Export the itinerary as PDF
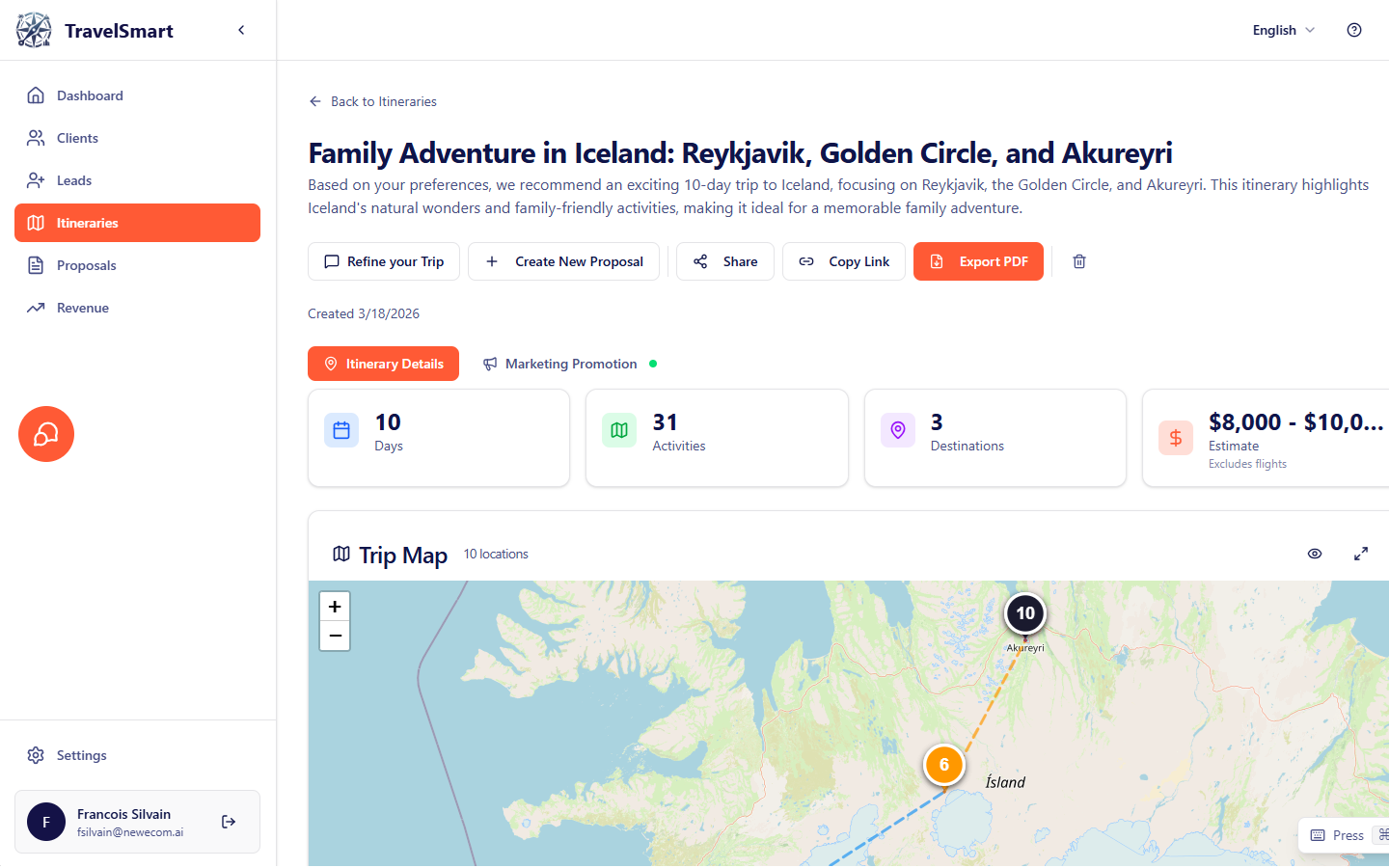 click(x=978, y=261)
